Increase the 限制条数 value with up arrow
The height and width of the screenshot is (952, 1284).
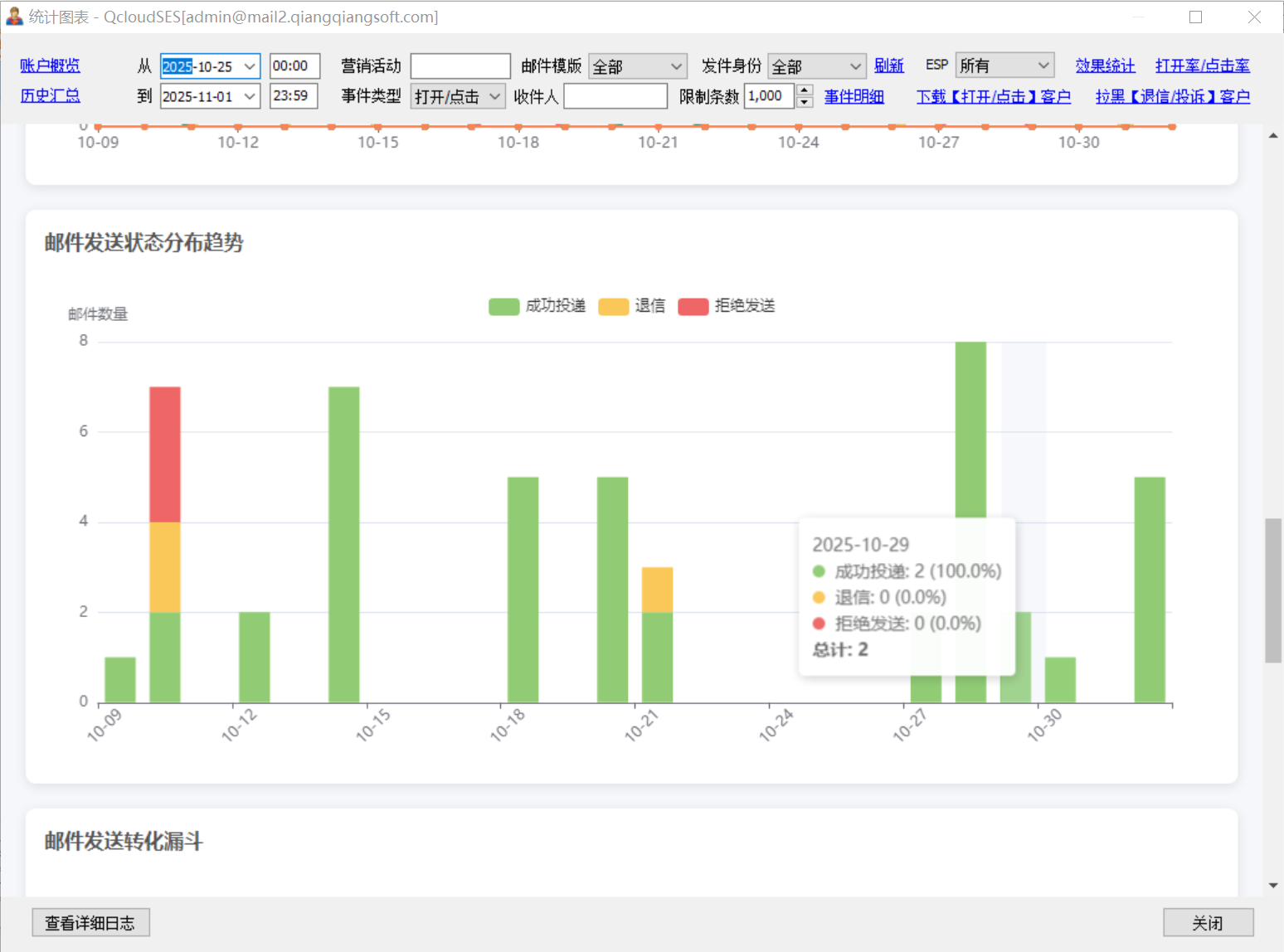point(805,90)
